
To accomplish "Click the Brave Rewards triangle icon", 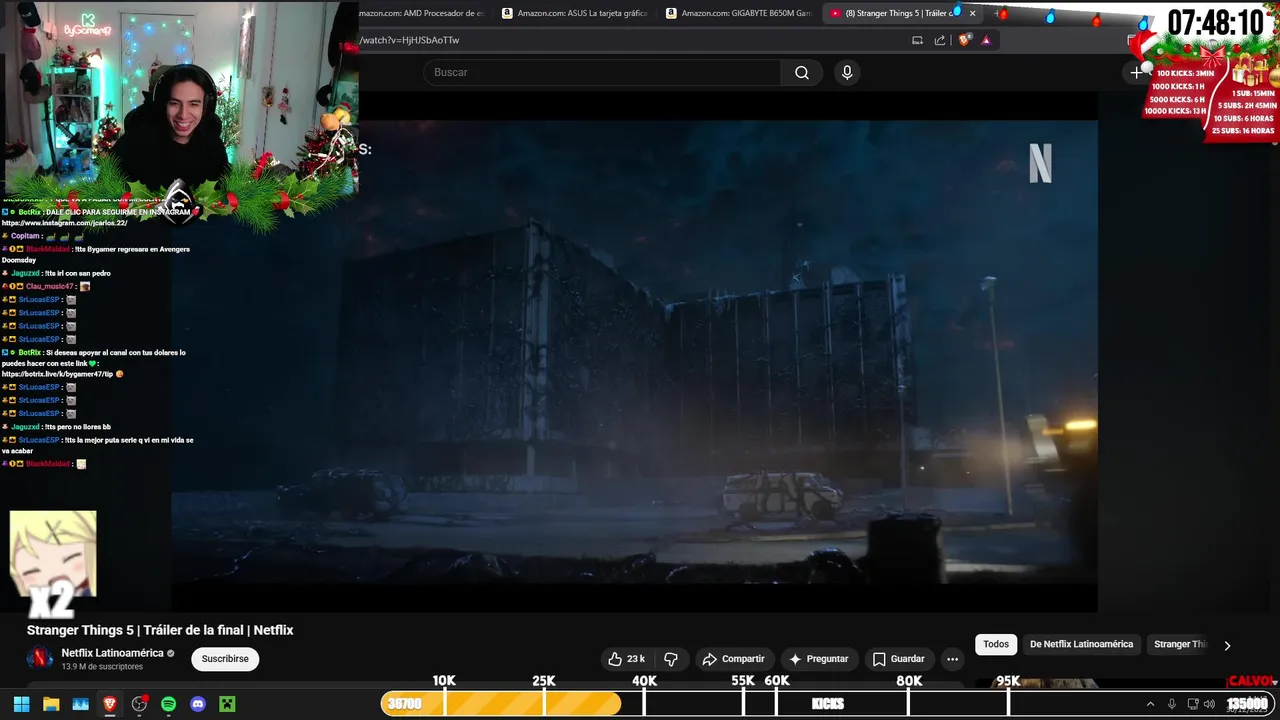I will (986, 40).
